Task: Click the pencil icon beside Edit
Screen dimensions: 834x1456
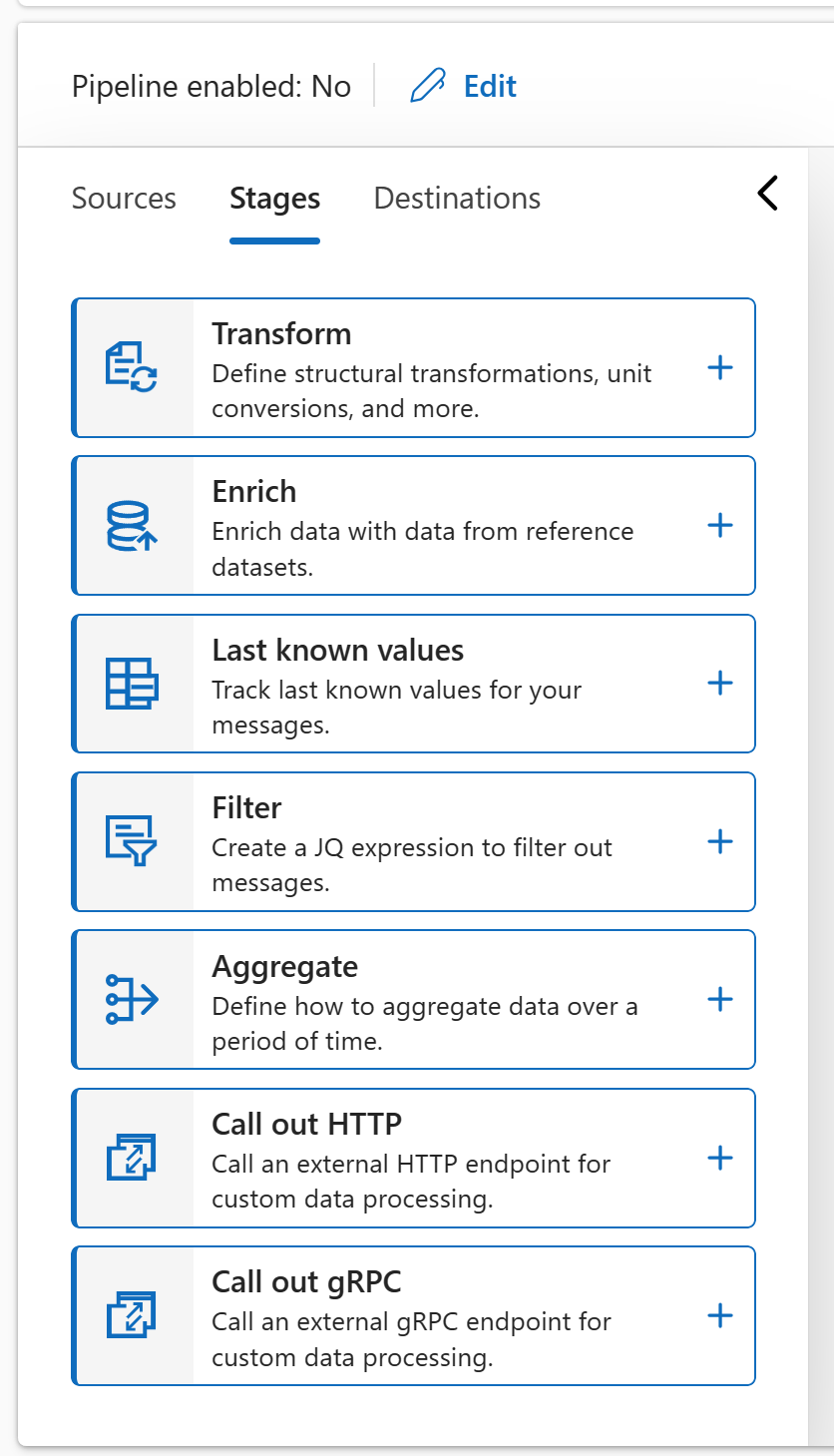Action: [427, 87]
